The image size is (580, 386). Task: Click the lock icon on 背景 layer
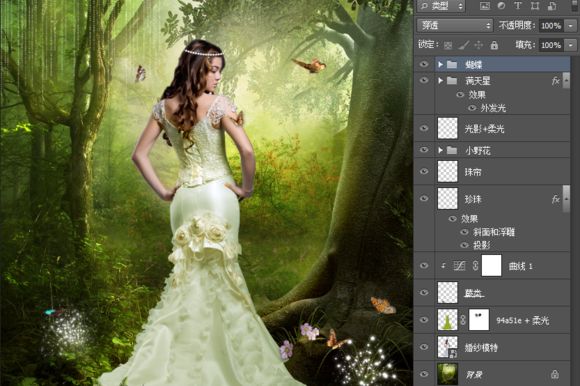pos(555,374)
